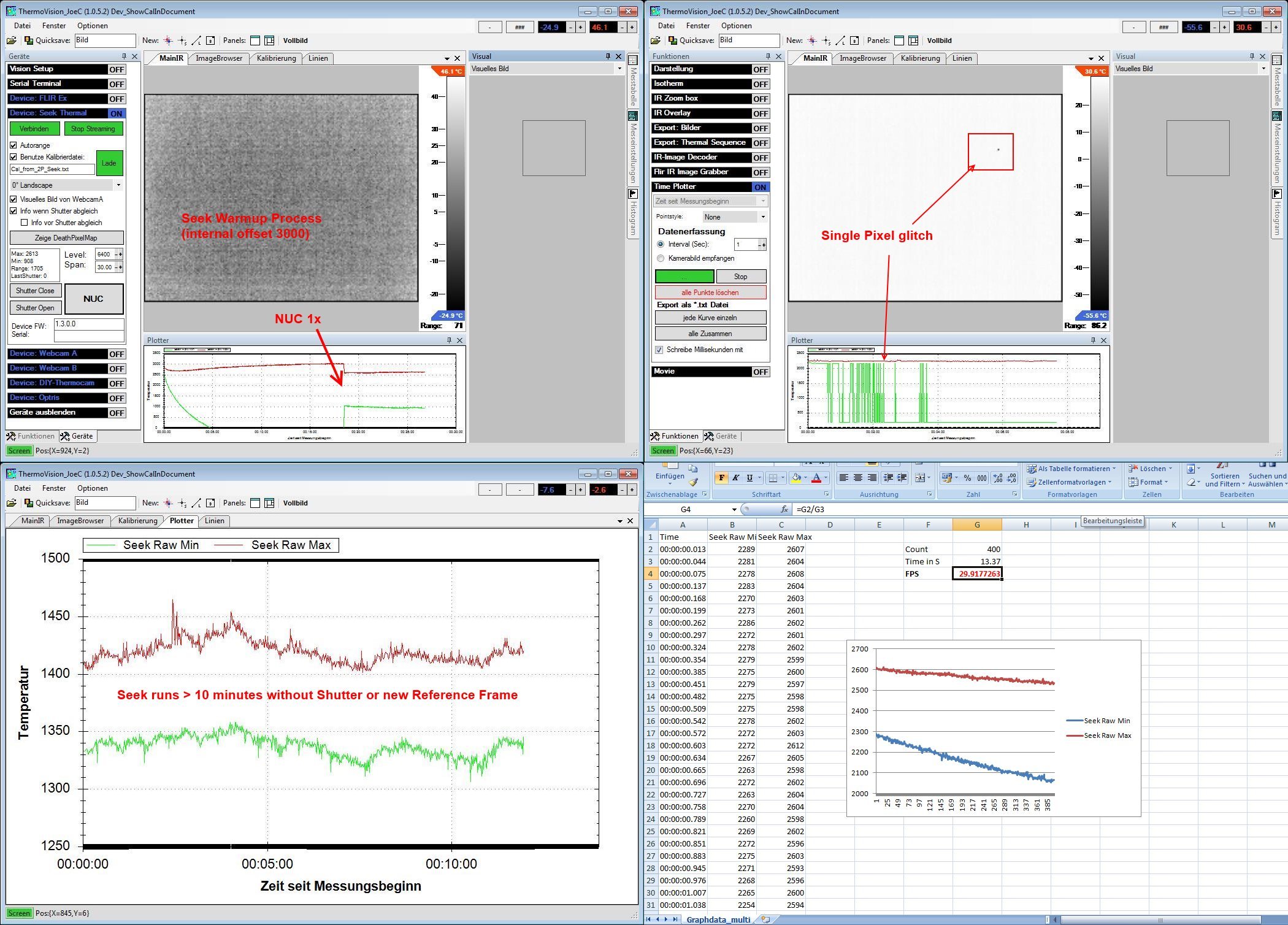Open the 0° Landscape orientation dropdown
Image resolution: width=1288 pixels, height=925 pixels.
point(118,185)
